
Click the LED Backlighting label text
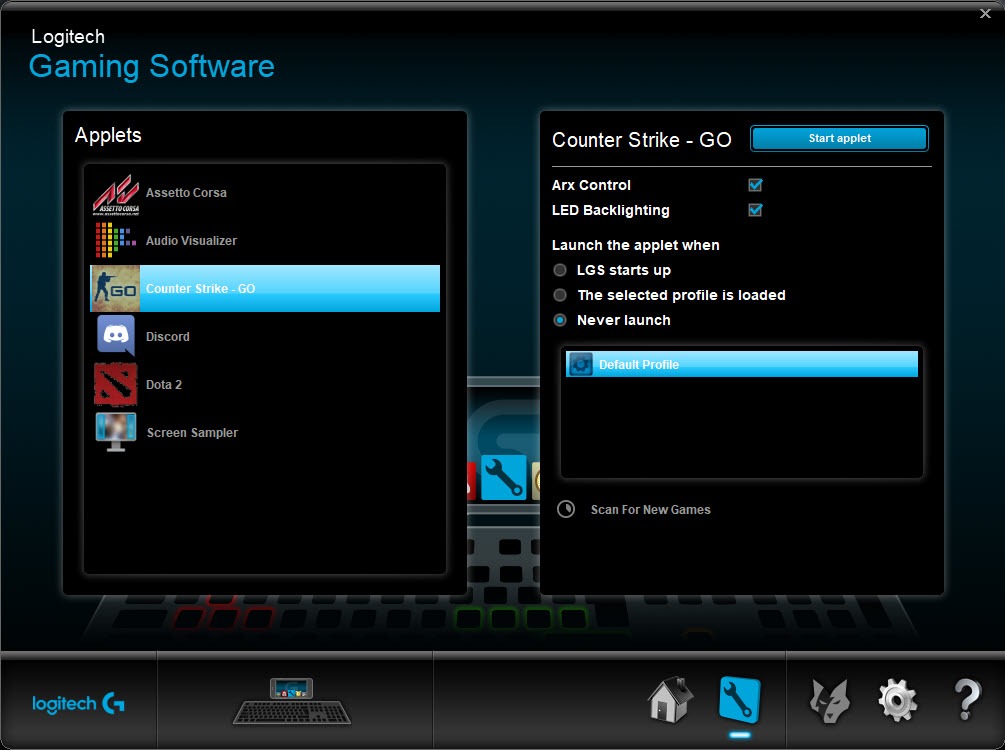tap(611, 210)
